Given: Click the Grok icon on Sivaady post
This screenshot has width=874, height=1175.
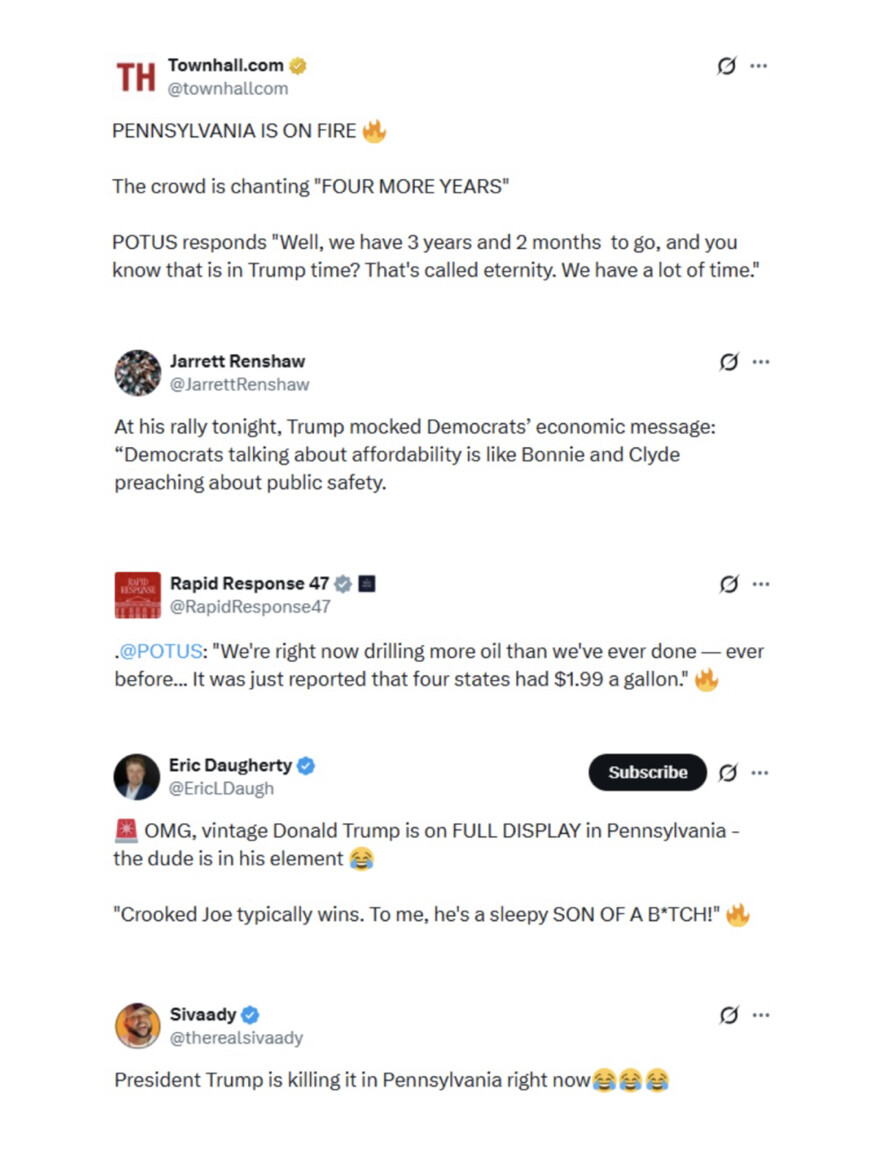Looking at the screenshot, I should click(x=729, y=1015).
